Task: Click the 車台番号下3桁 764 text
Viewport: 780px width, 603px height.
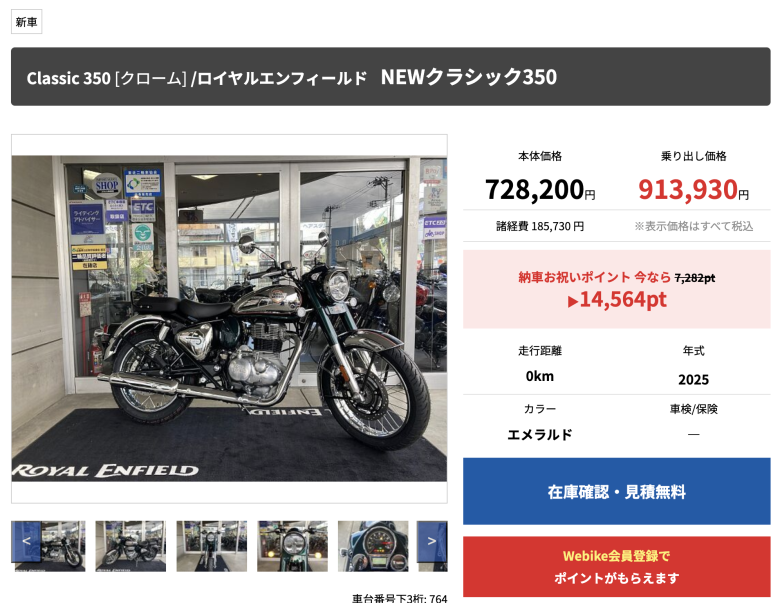Action: coord(400,598)
